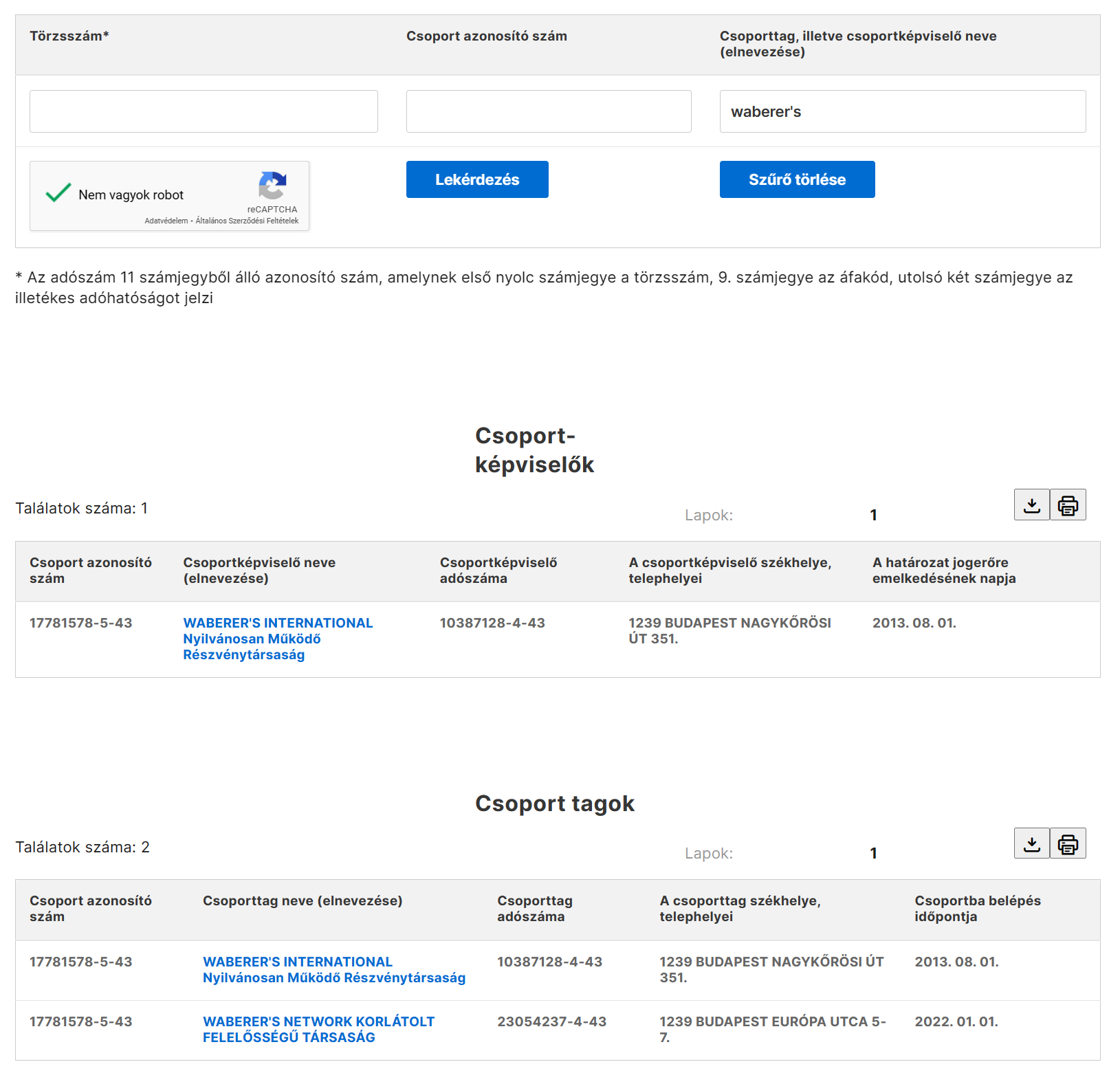Click Találatok száma: 1 text
The height and width of the screenshot is (1073, 1120).
[x=81, y=508]
